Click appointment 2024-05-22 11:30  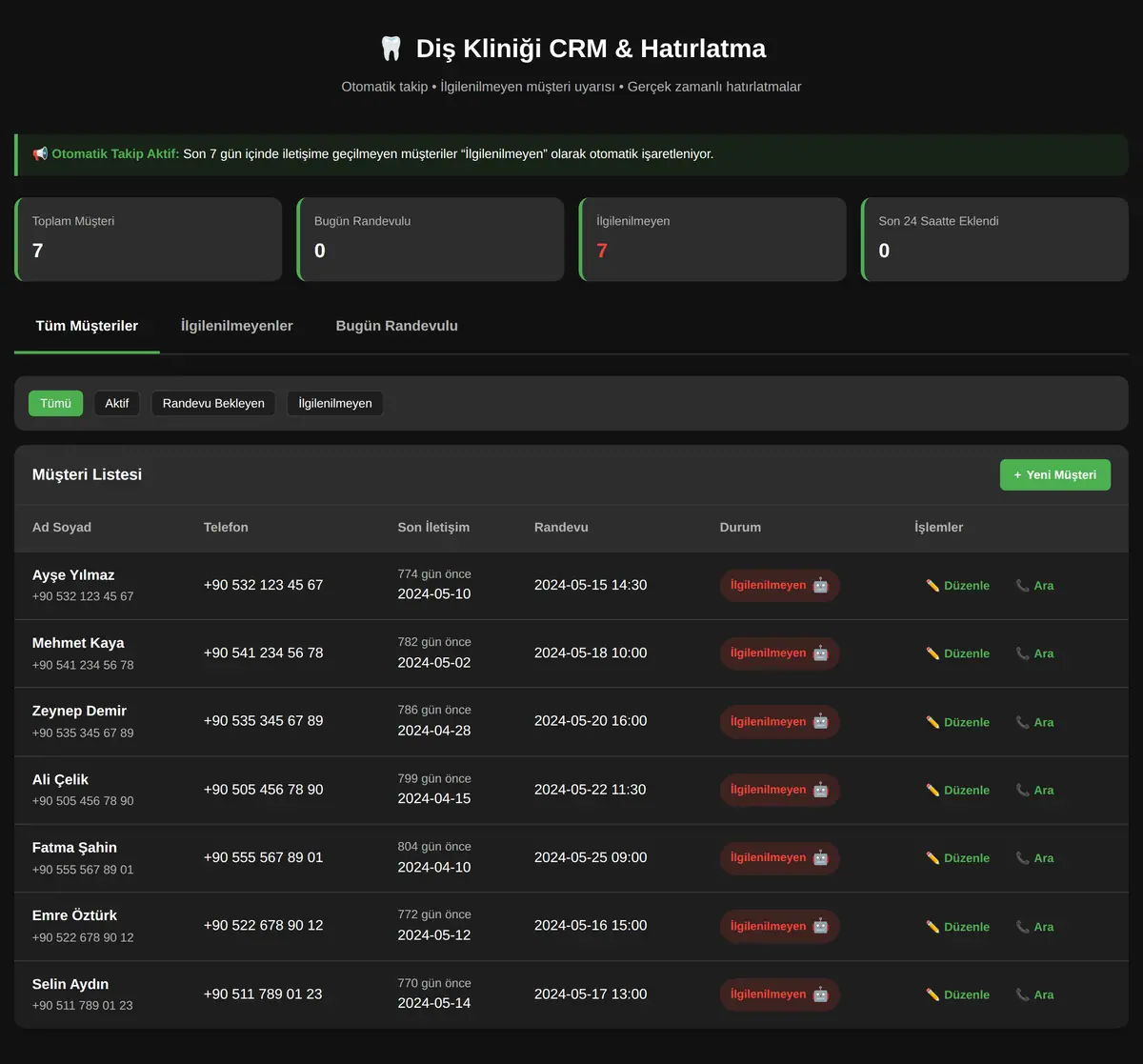591,790
